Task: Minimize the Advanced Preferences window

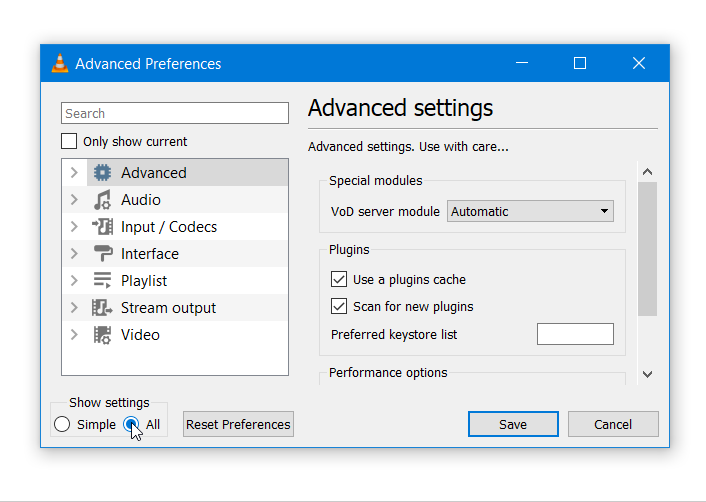Action: (522, 63)
